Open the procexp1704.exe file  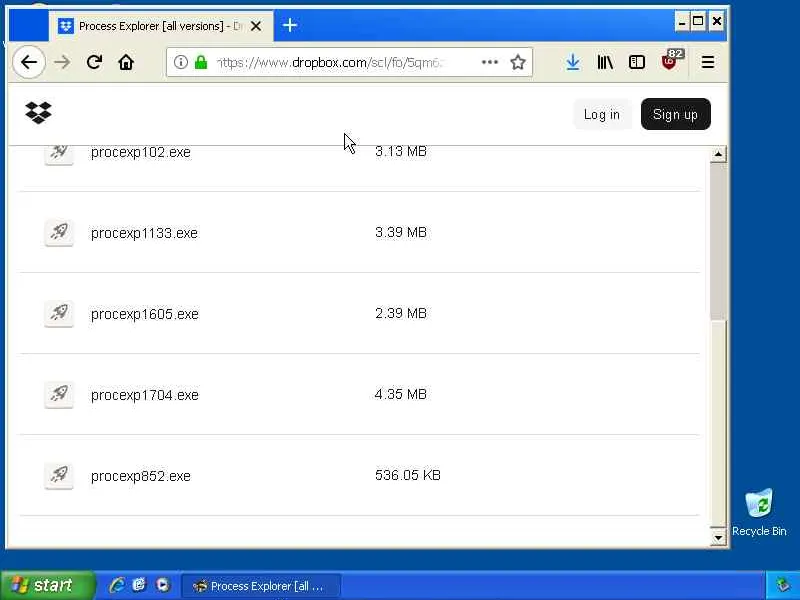point(144,395)
